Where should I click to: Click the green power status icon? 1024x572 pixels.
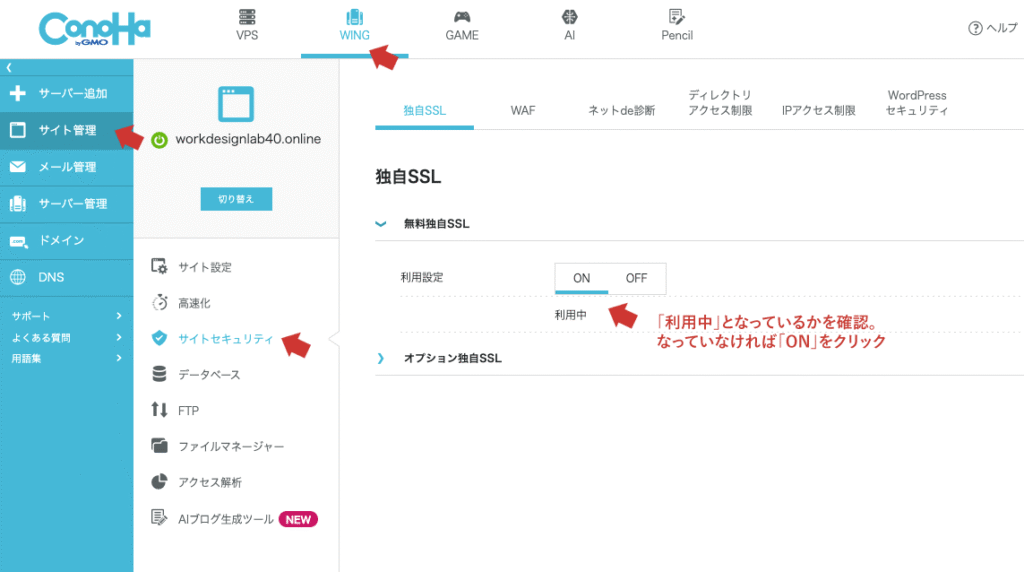[159, 140]
